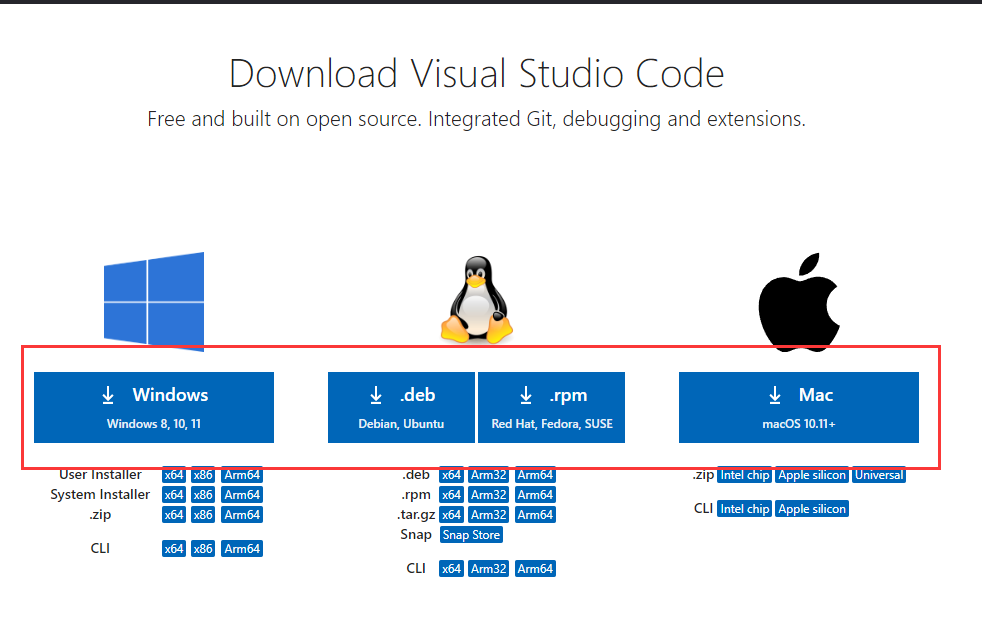Choose Arm64 Windows .zip download
Screen dimensions: 982x634
click(x=242, y=515)
